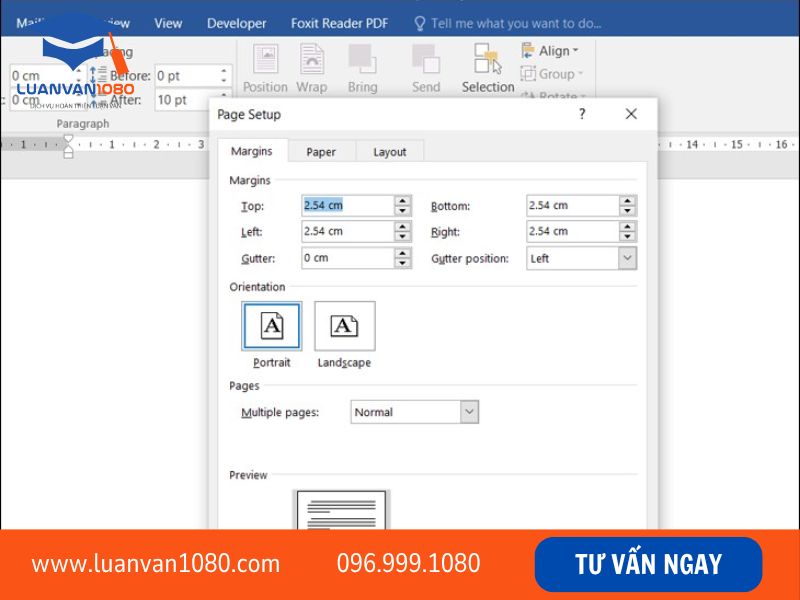Click the Spacing Before field
The height and width of the screenshot is (600, 800).
coord(187,76)
